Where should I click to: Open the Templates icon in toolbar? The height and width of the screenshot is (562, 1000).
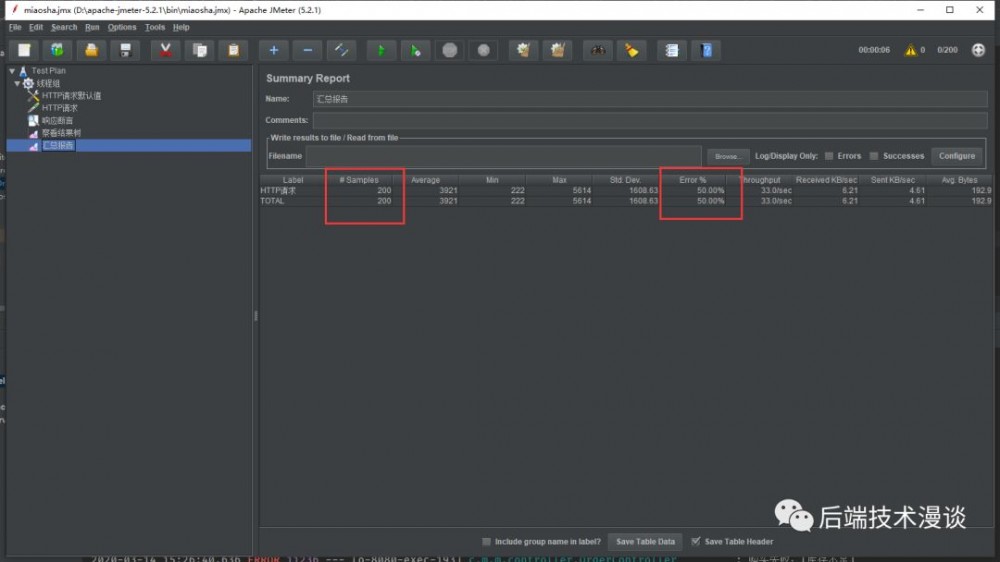coord(57,50)
